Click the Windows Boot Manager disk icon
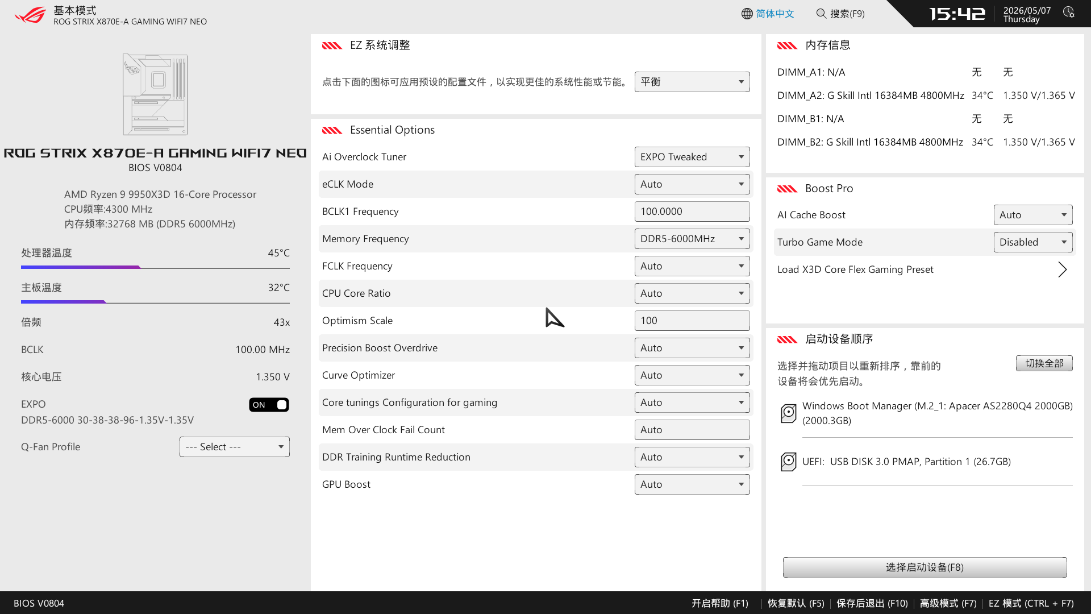 [788, 414]
